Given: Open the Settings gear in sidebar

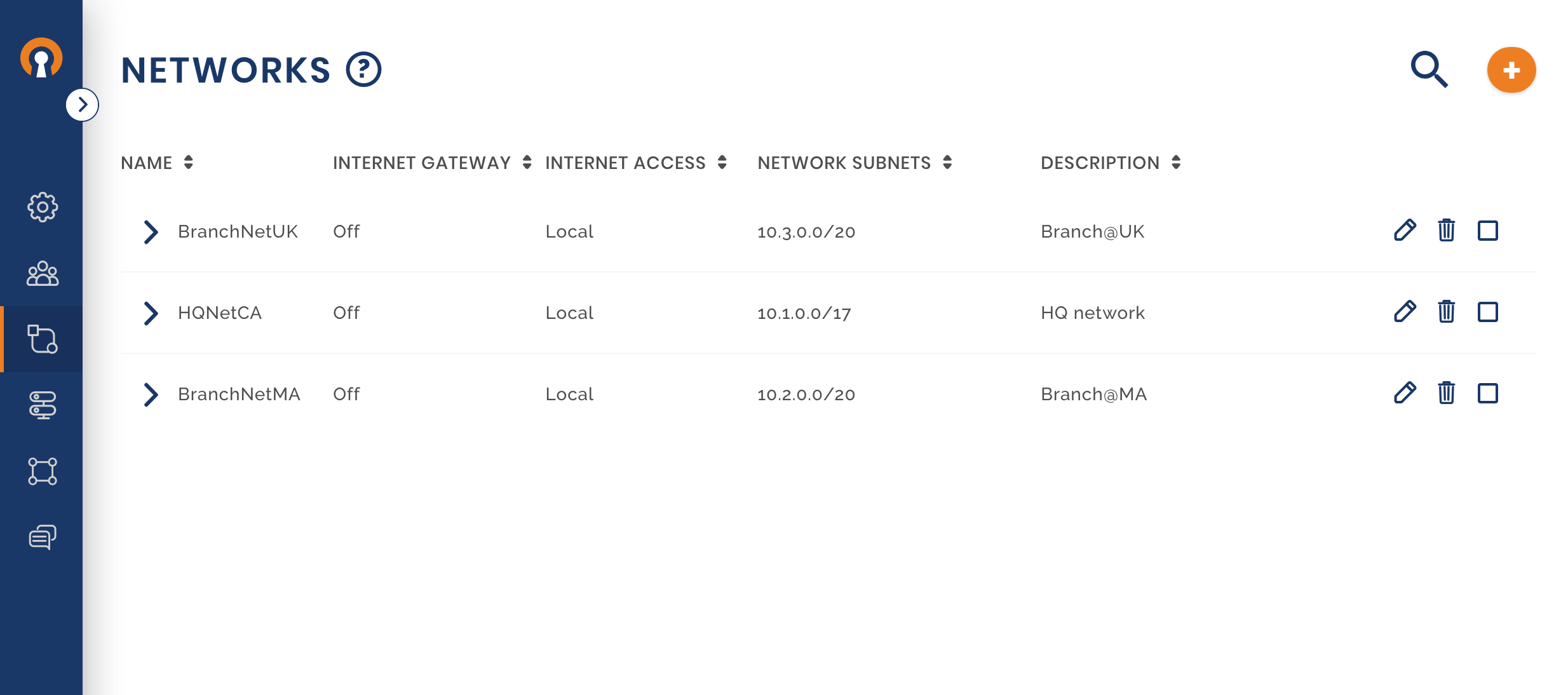Looking at the screenshot, I should [x=43, y=207].
